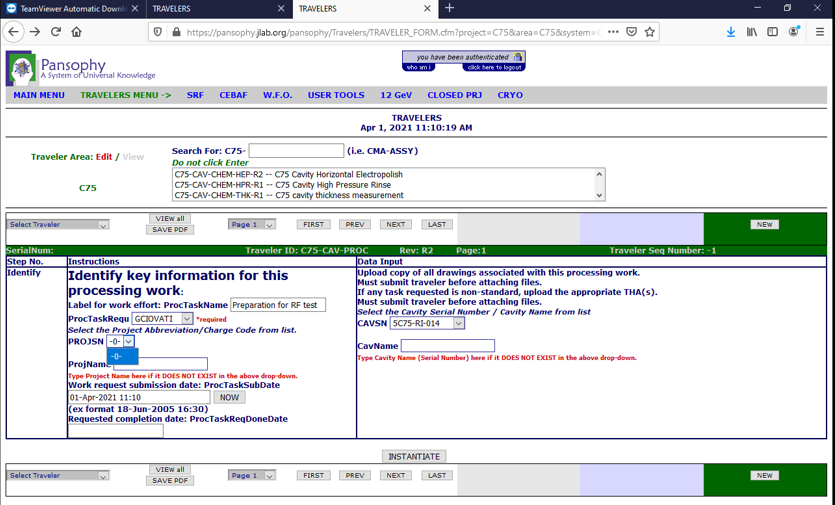The width and height of the screenshot is (835, 505).
Task: Select C75 Cavity High Pressure Rinse entry
Action: coord(283,185)
